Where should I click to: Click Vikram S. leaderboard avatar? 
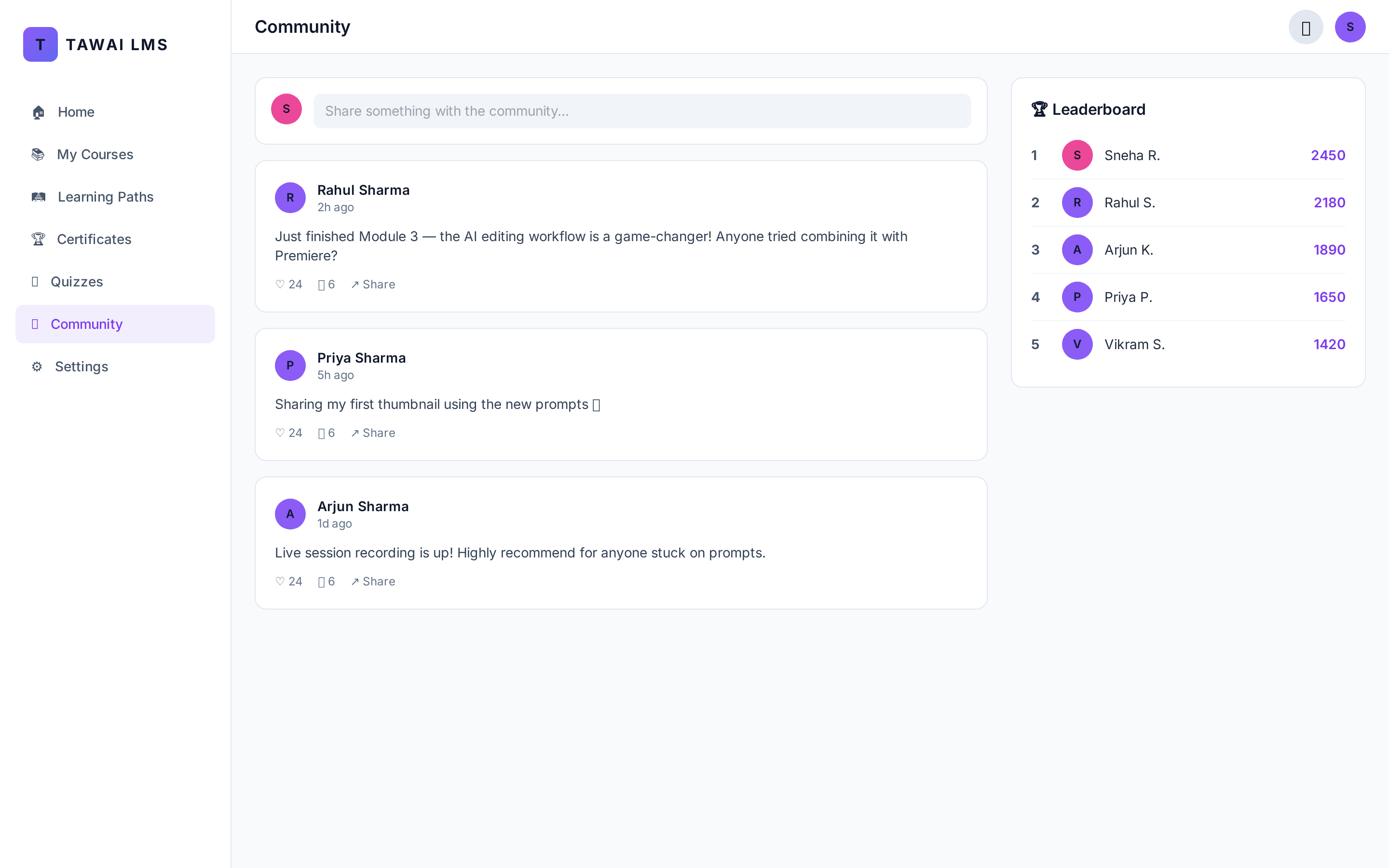pyautogui.click(x=1077, y=344)
